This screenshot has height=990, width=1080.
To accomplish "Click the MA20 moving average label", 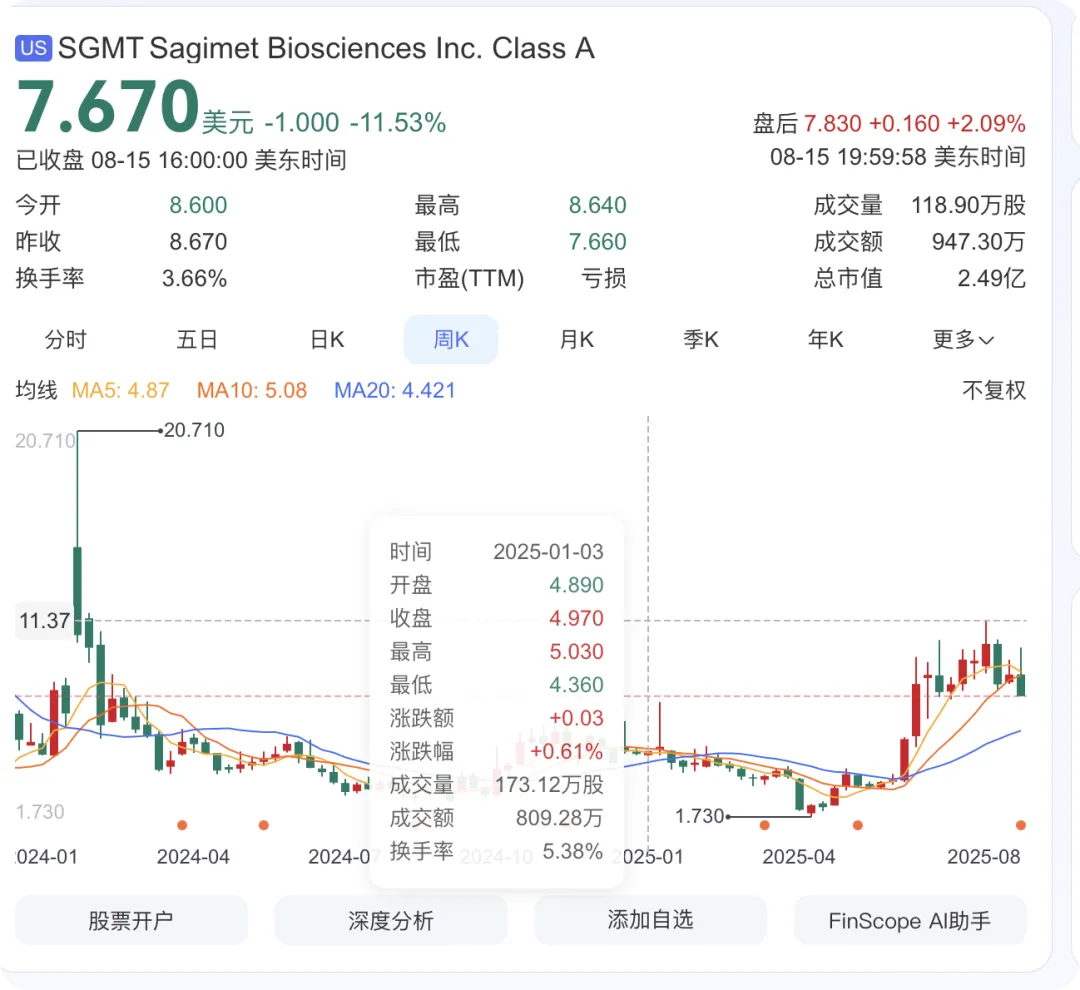I will (394, 390).
